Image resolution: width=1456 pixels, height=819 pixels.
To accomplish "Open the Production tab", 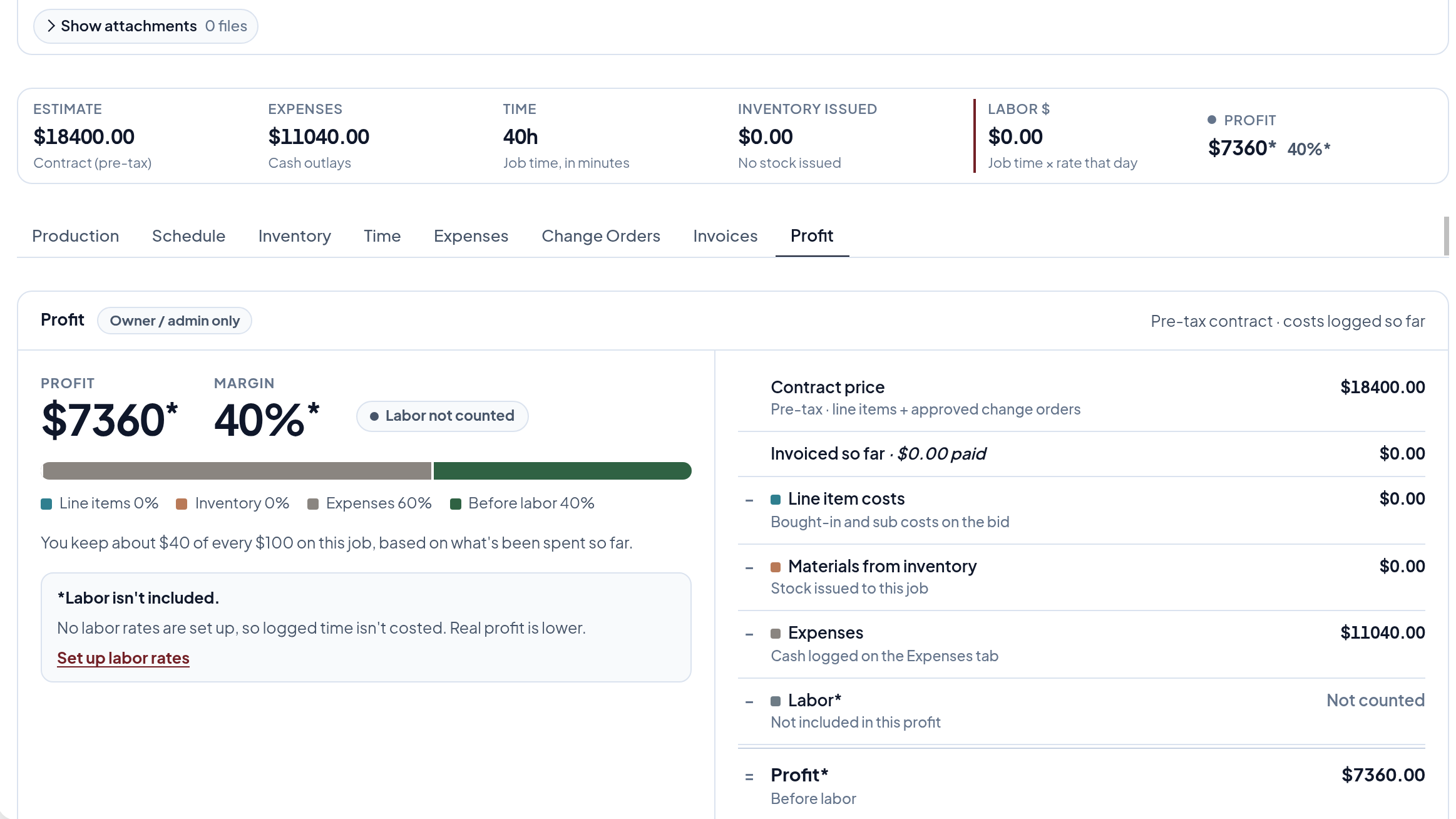I will click(75, 236).
